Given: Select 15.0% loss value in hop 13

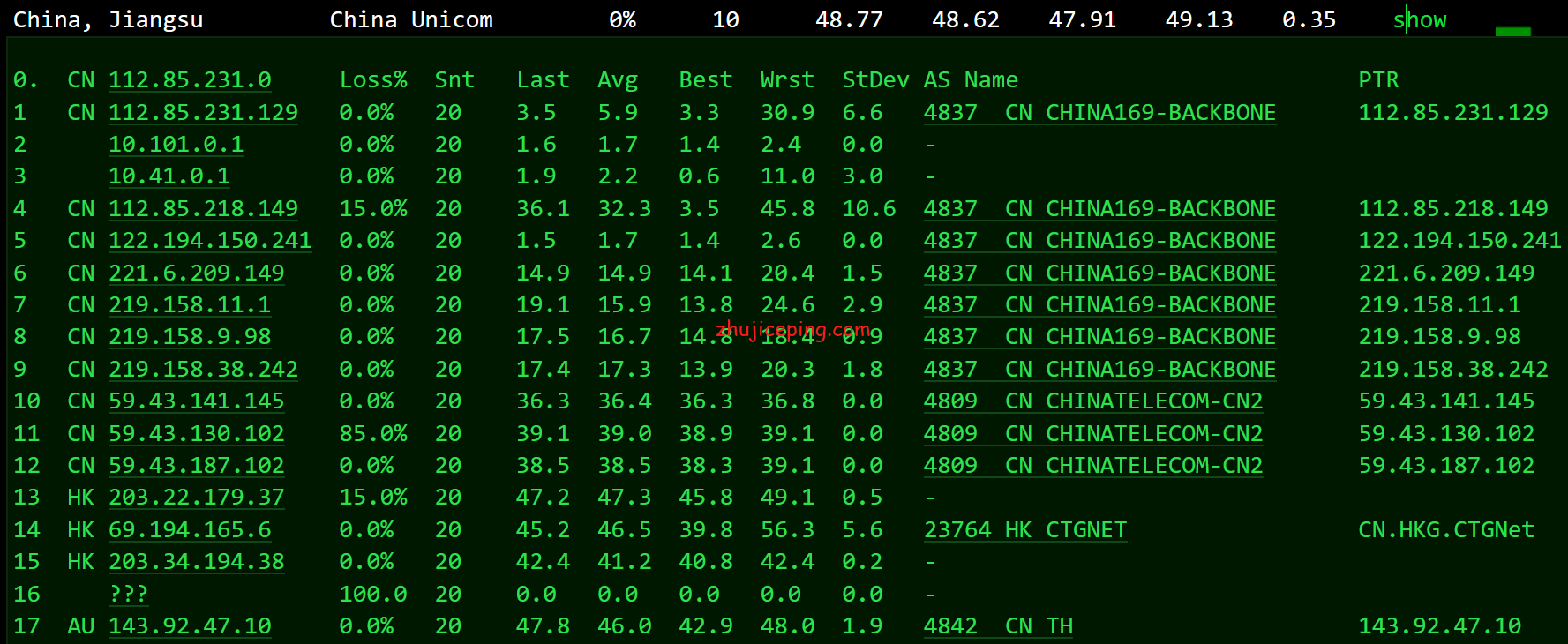Looking at the screenshot, I should 373,498.
